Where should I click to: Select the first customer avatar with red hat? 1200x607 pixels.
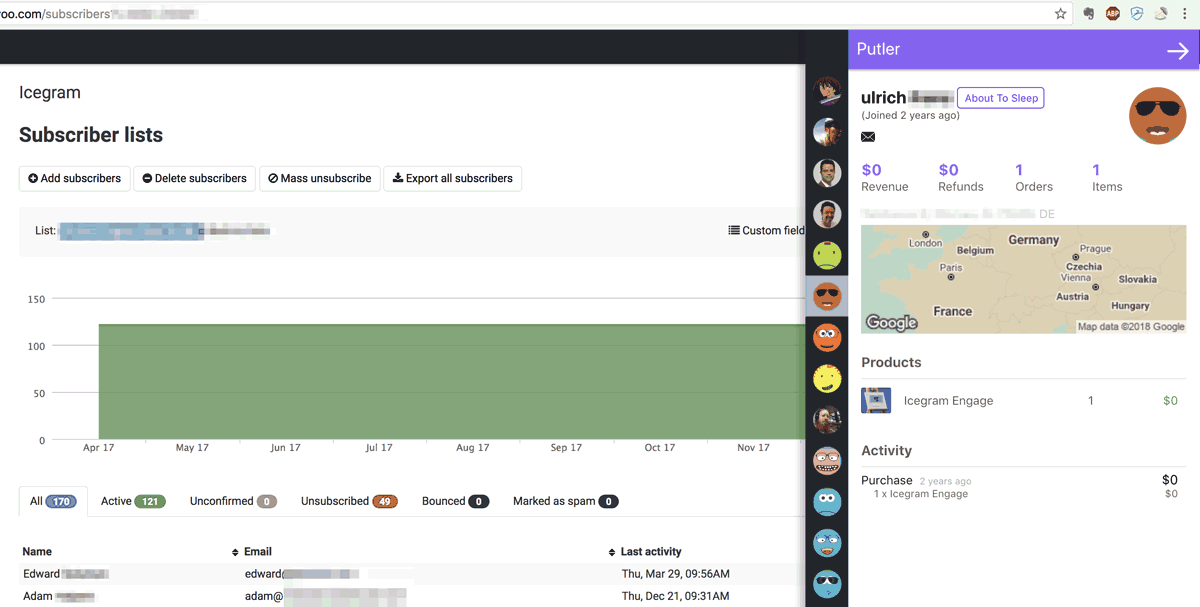tap(827, 91)
